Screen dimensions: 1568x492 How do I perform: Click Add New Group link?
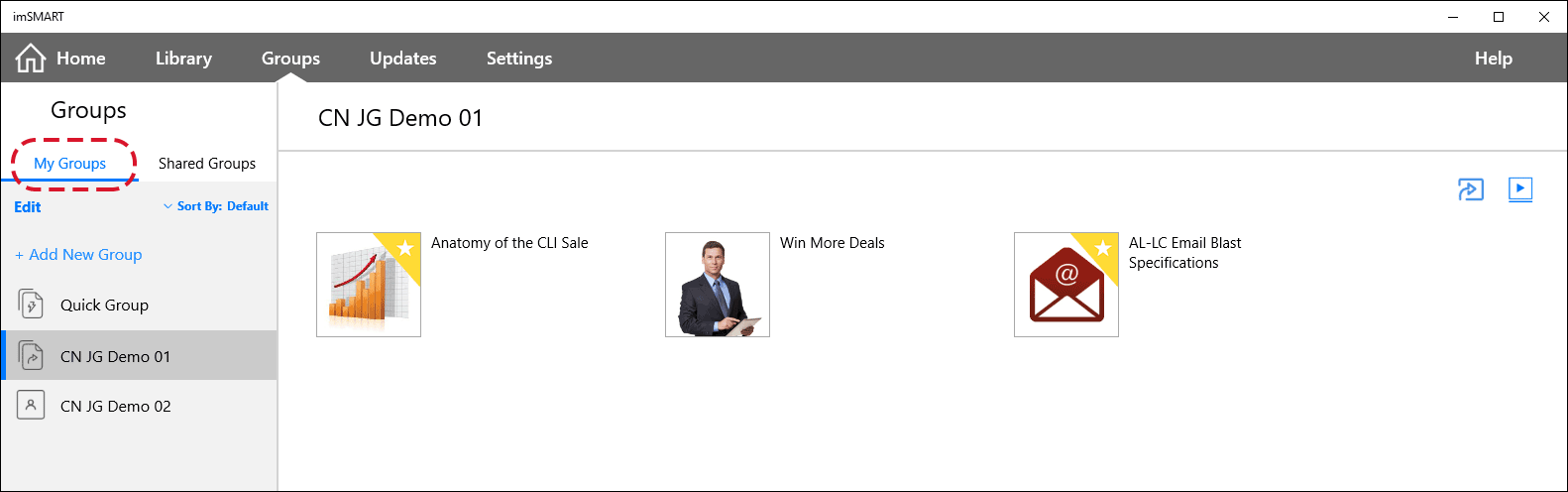78,255
